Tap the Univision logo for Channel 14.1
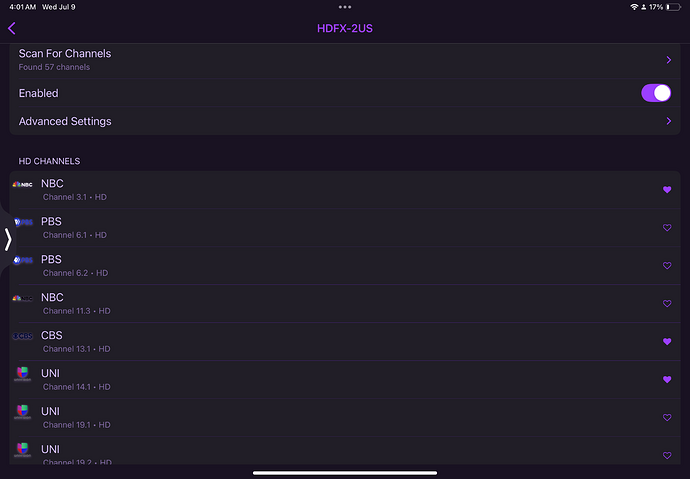The width and height of the screenshot is (690, 479). pyautogui.click(x=22, y=374)
